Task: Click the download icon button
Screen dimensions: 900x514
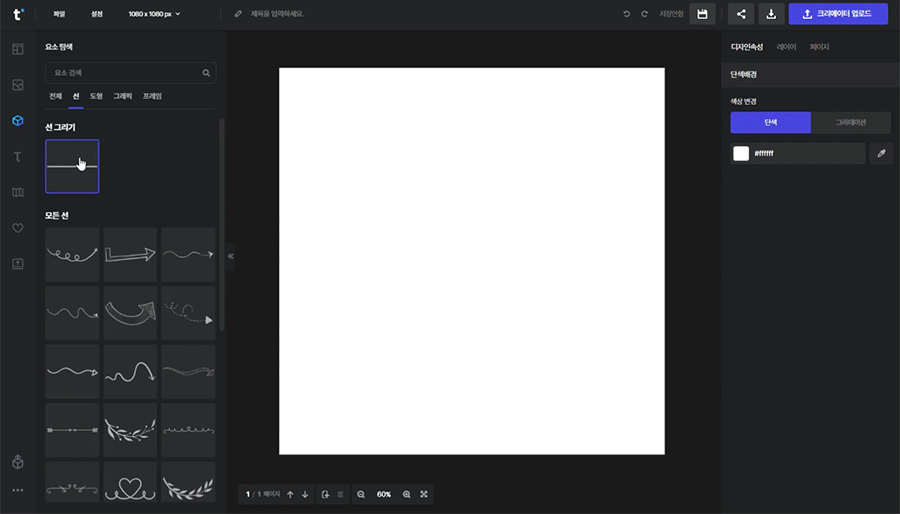Action: pos(771,14)
